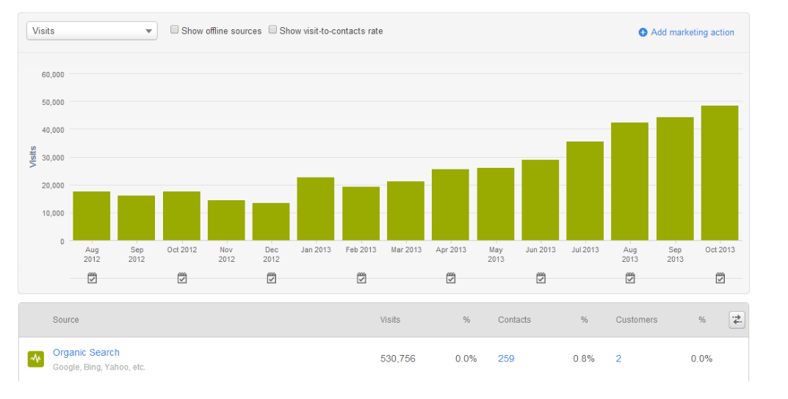Click the Organic Search source icon

(x=36, y=359)
